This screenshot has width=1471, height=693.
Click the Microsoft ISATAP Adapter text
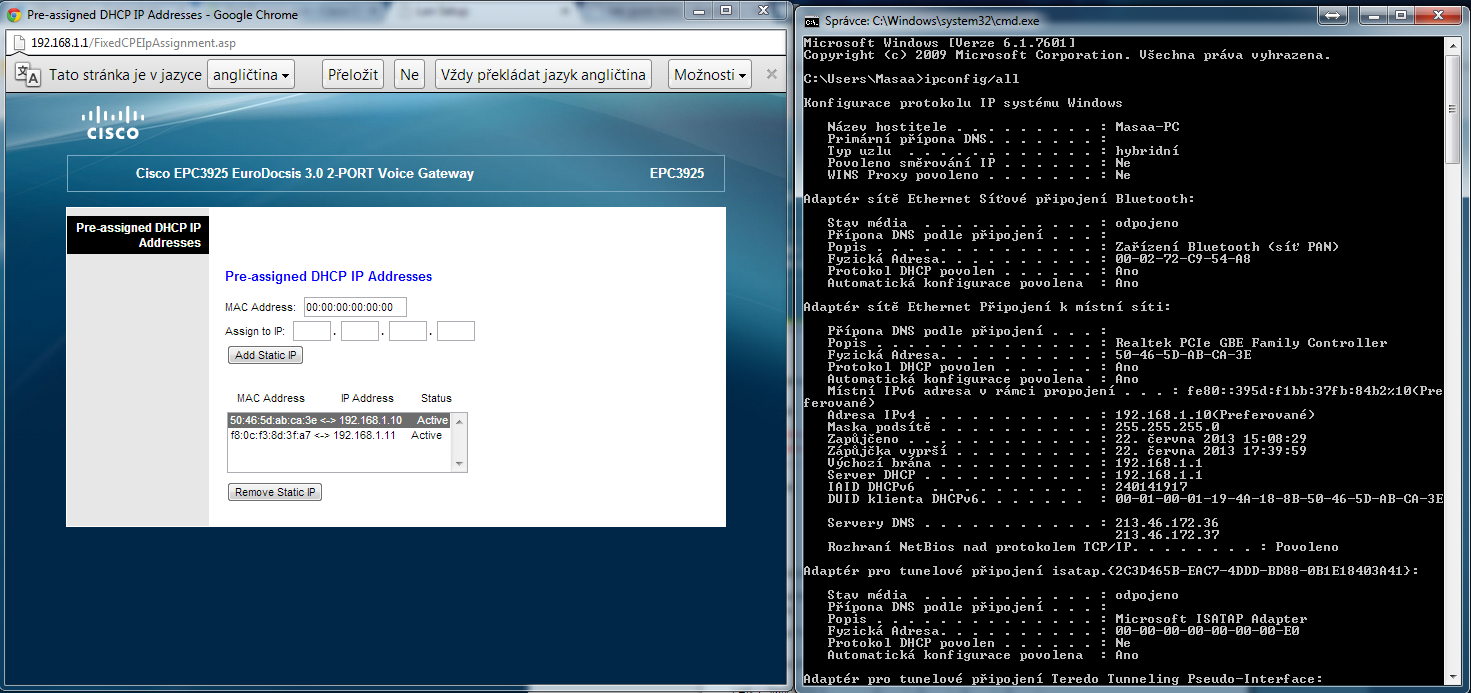pos(1211,619)
